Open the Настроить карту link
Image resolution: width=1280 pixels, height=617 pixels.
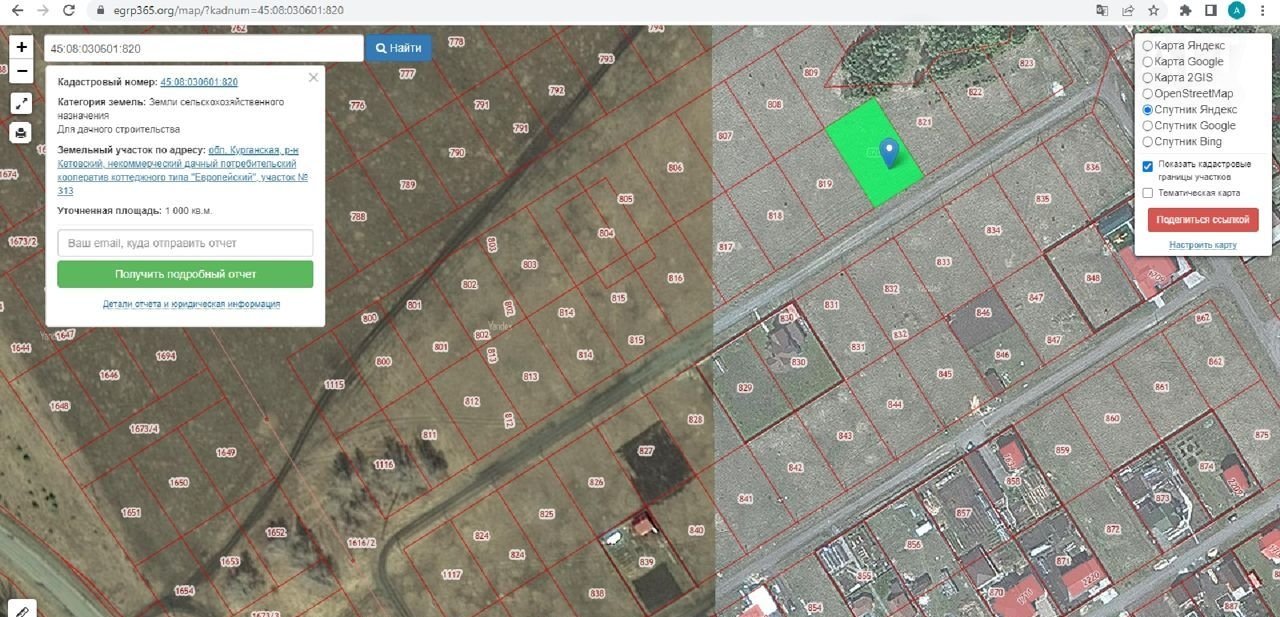click(1203, 245)
